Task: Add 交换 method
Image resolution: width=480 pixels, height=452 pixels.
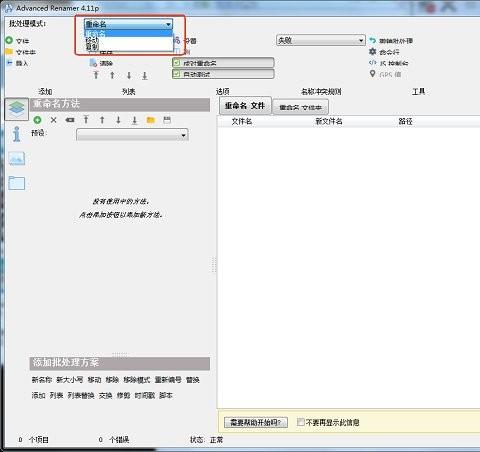Action: point(105,395)
